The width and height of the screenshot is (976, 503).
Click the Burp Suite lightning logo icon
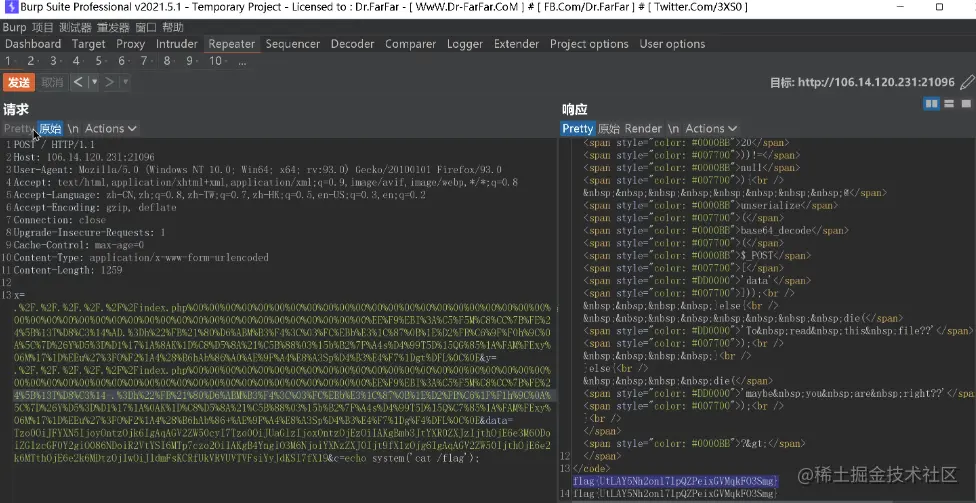(10, 7)
